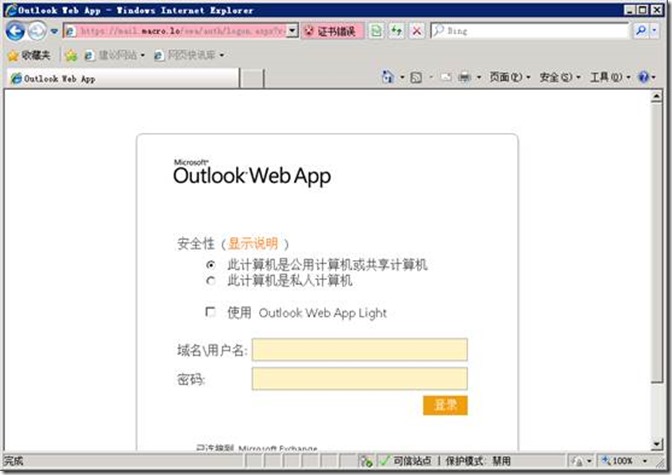
Task: Click the Print printer icon
Action: click(x=465, y=78)
